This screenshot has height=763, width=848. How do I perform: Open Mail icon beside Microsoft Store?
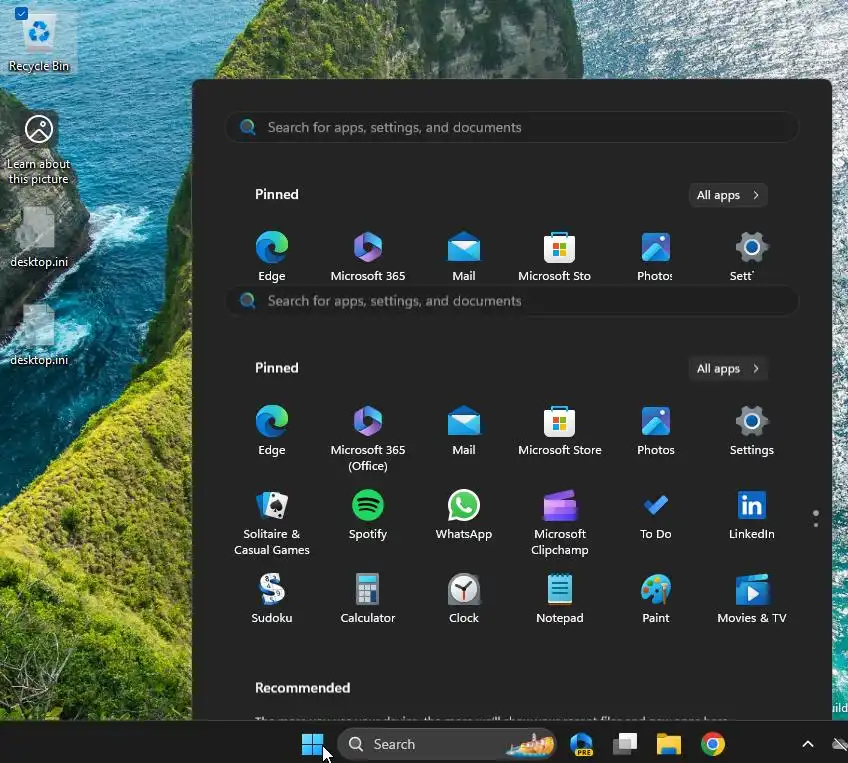(x=463, y=430)
